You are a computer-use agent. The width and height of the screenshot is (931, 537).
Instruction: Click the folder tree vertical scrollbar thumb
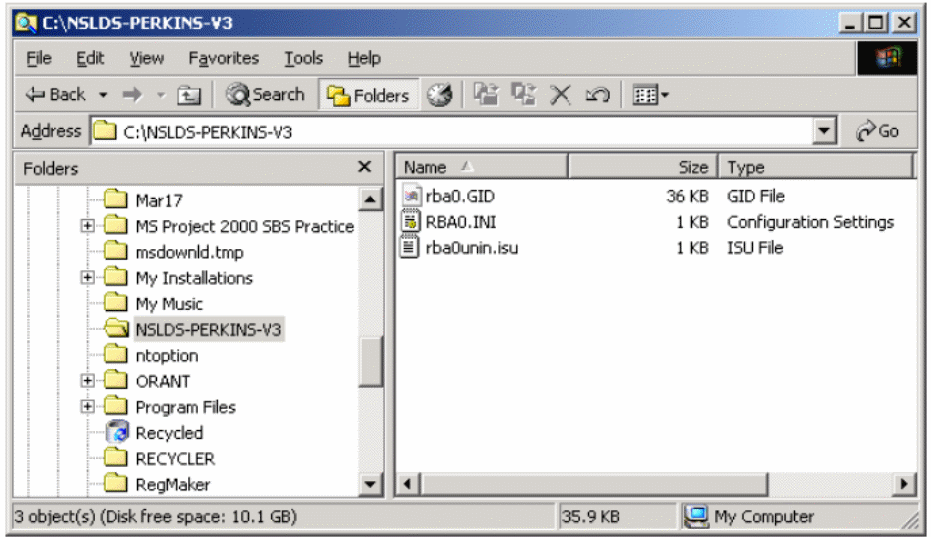coord(370,361)
